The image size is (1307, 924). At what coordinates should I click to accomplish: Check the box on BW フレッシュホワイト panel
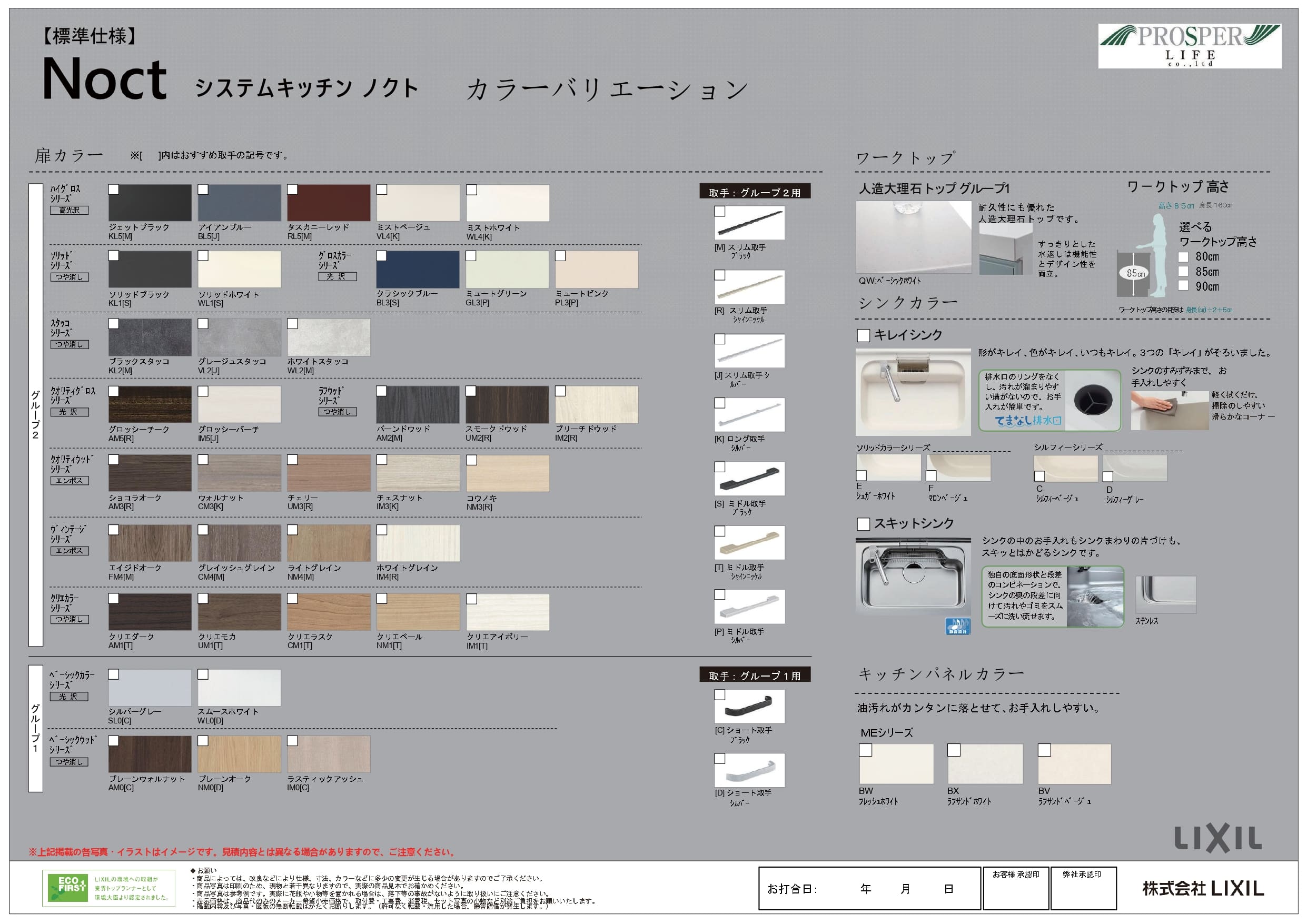click(865, 750)
